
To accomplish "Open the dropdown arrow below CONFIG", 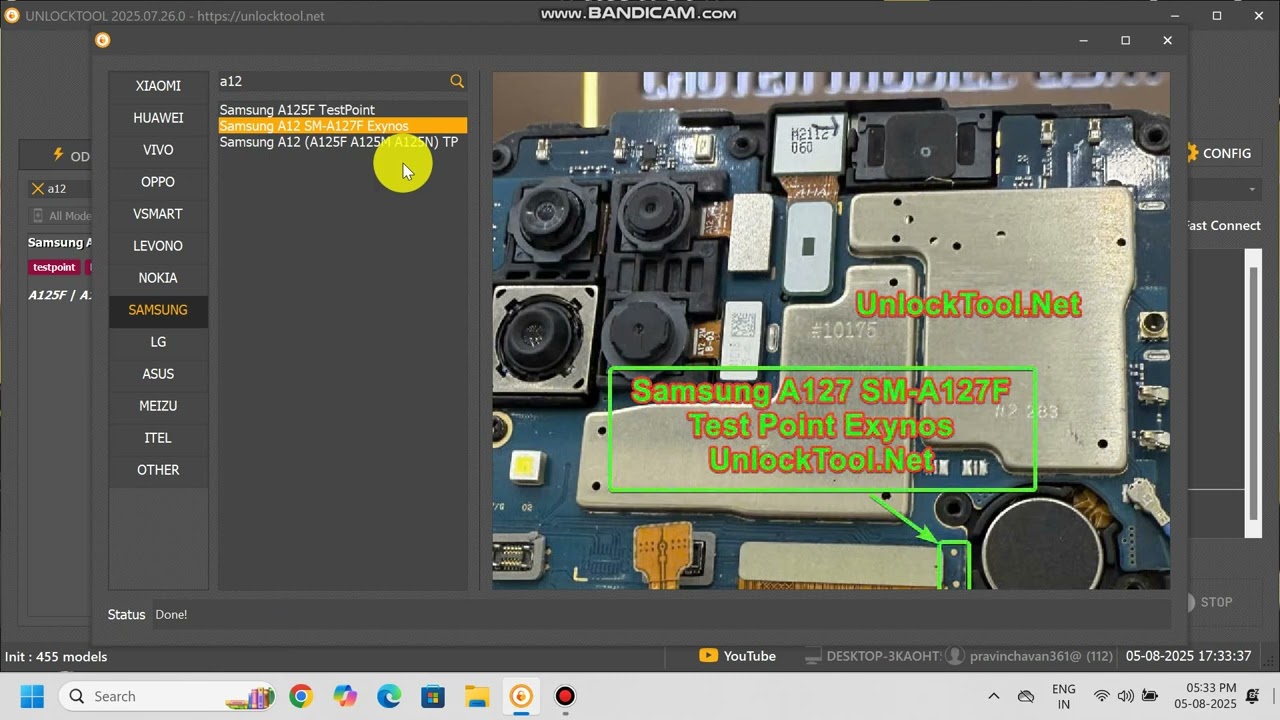I will pyautogui.click(x=1252, y=189).
